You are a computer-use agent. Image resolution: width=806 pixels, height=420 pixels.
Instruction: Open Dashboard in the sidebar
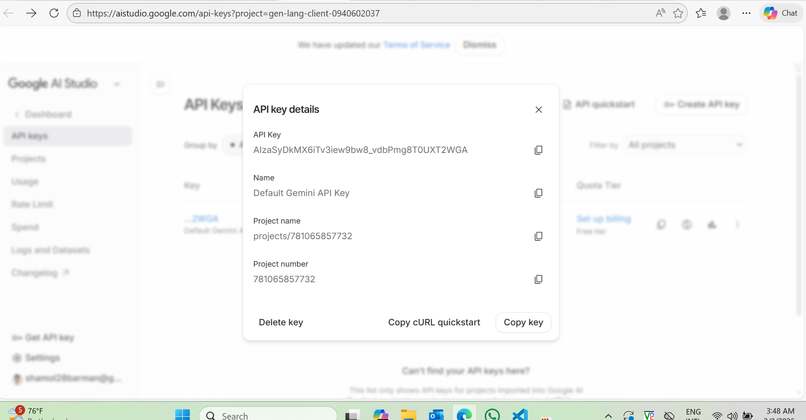pyautogui.click(x=48, y=114)
